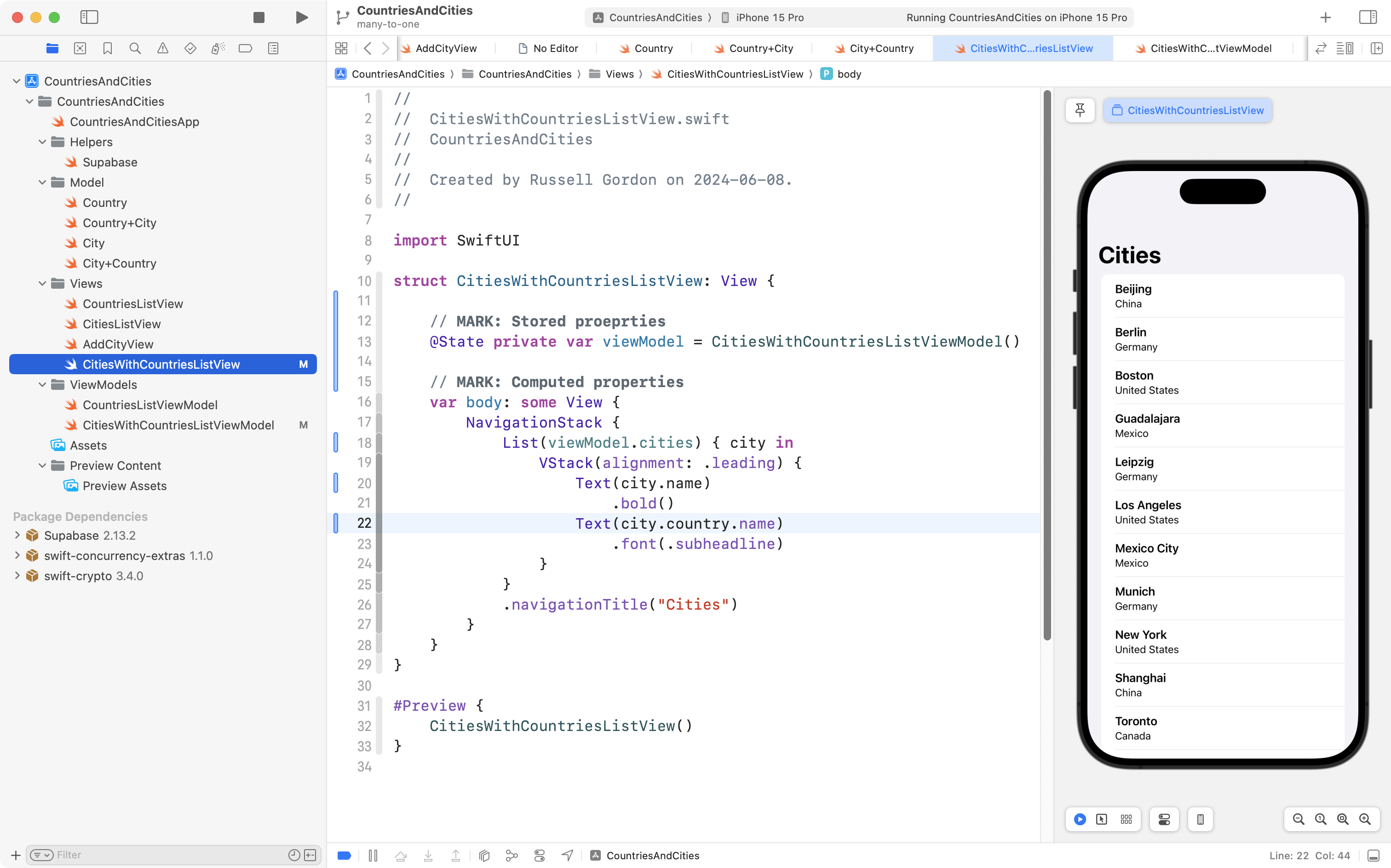Click the add plus button in toolbar
1391x868 pixels.
[x=1326, y=17]
